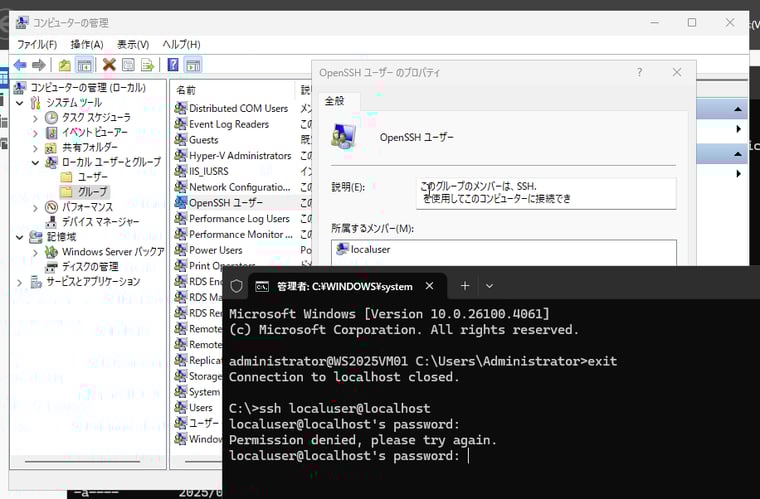Select the Performance Monitor group row
760x499 pixels.
[240, 234]
